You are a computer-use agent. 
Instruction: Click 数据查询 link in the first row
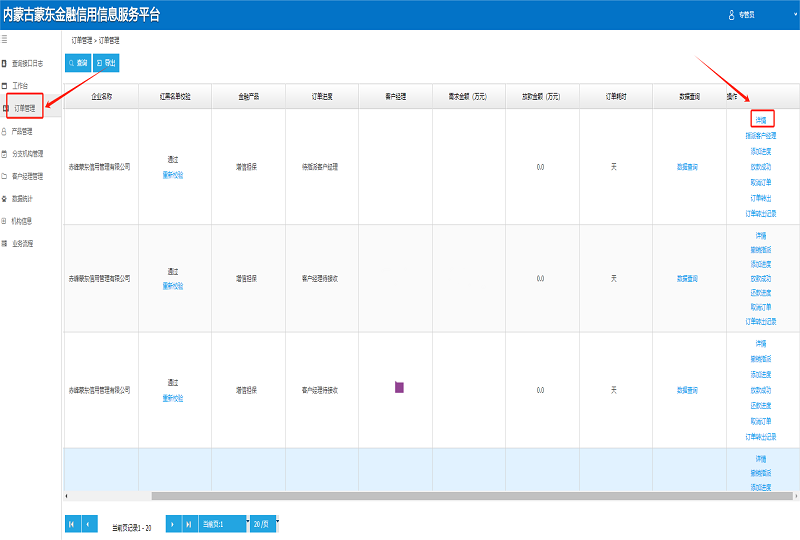point(687,166)
